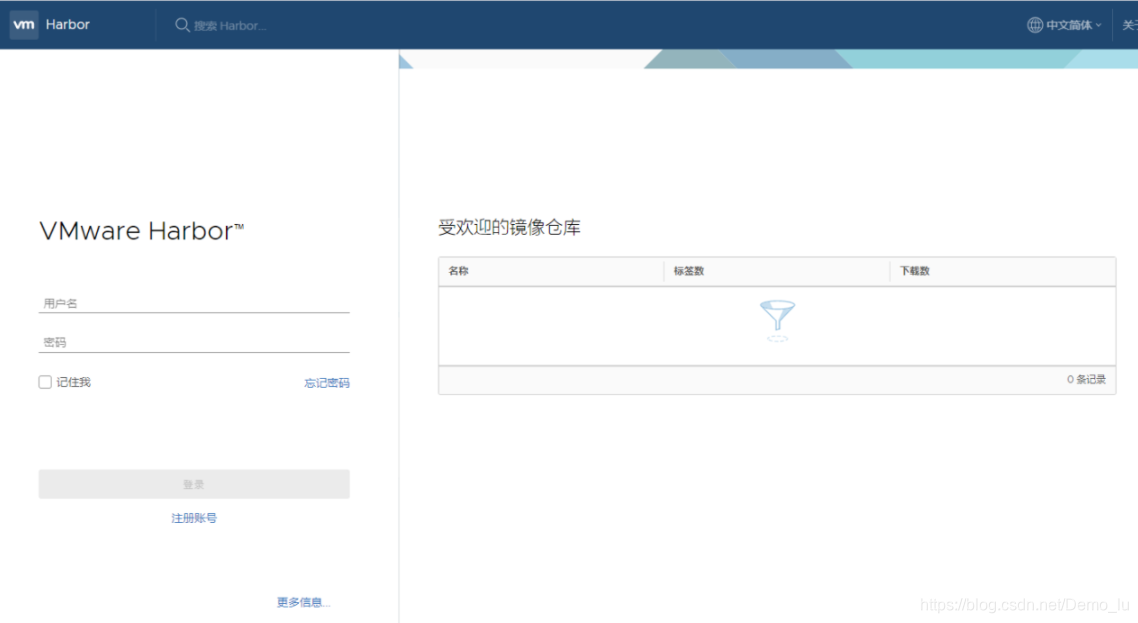Click the 0 条记录 footer text
This screenshot has height=623, width=1138.
point(1086,379)
